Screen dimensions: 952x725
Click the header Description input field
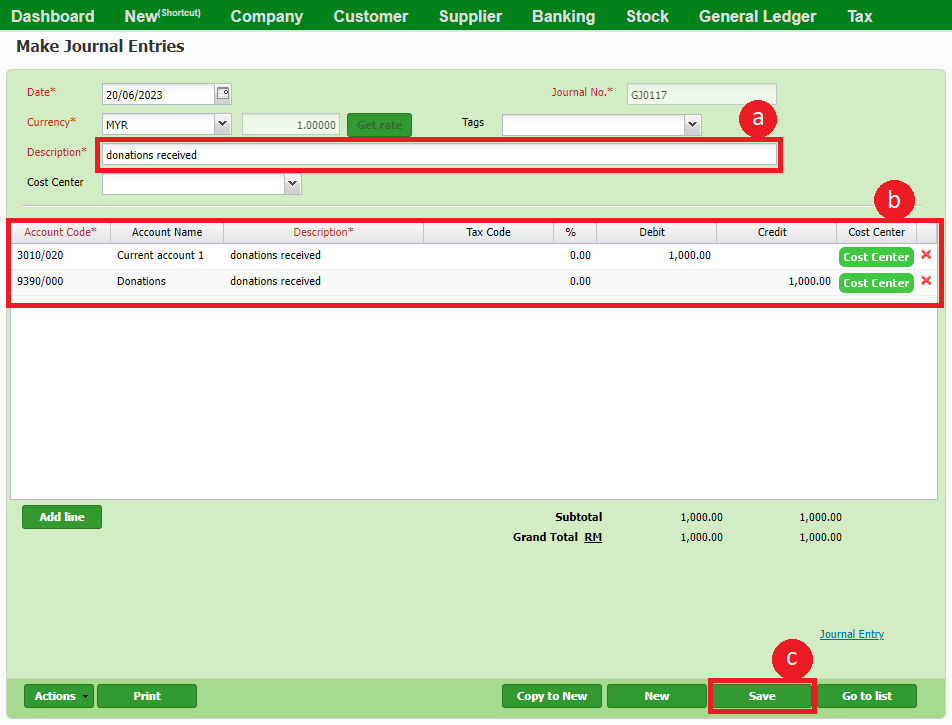pos(440,154)
